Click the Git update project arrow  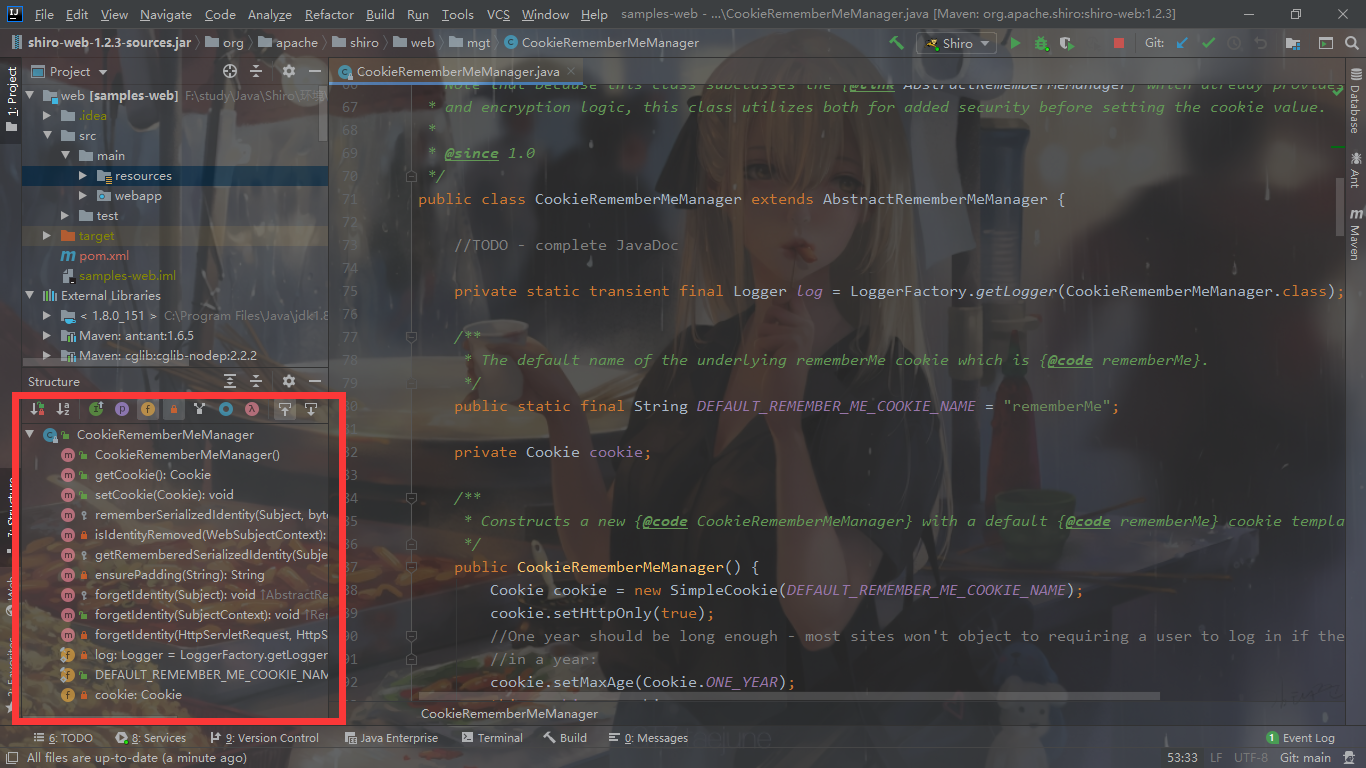point(1183,43)
